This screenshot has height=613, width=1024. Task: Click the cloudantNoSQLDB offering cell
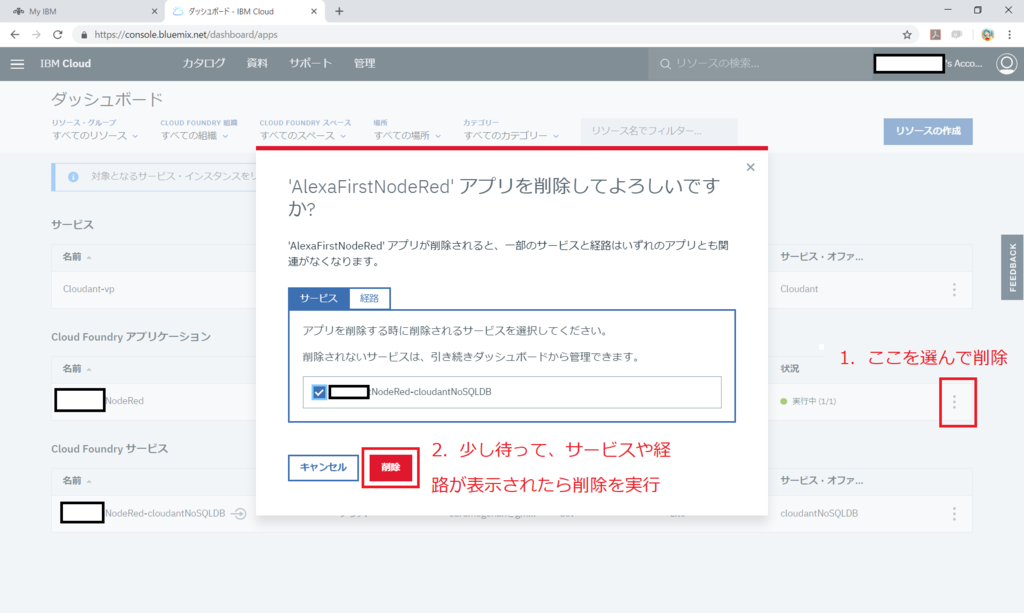click(x=819, y=514)
